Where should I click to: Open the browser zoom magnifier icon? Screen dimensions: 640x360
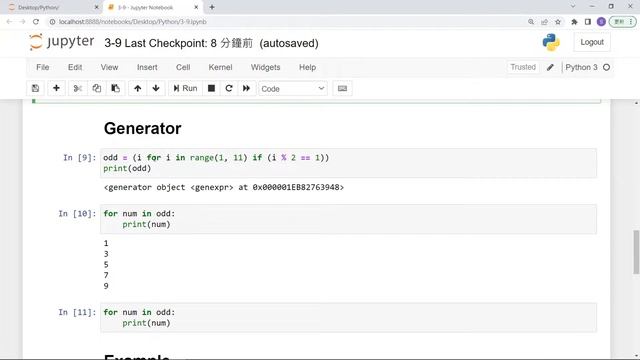[x=531, y=22]
